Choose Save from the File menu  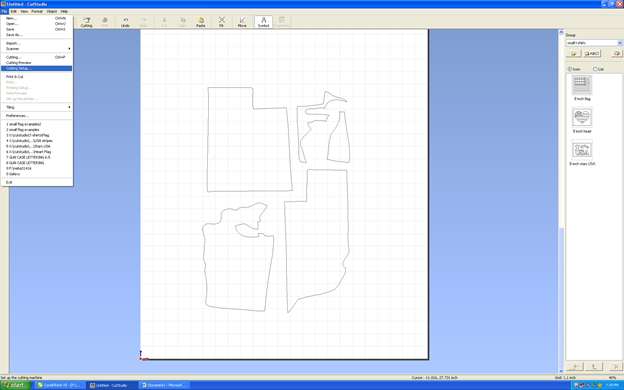pyautogui.click(x=37, y=29)
